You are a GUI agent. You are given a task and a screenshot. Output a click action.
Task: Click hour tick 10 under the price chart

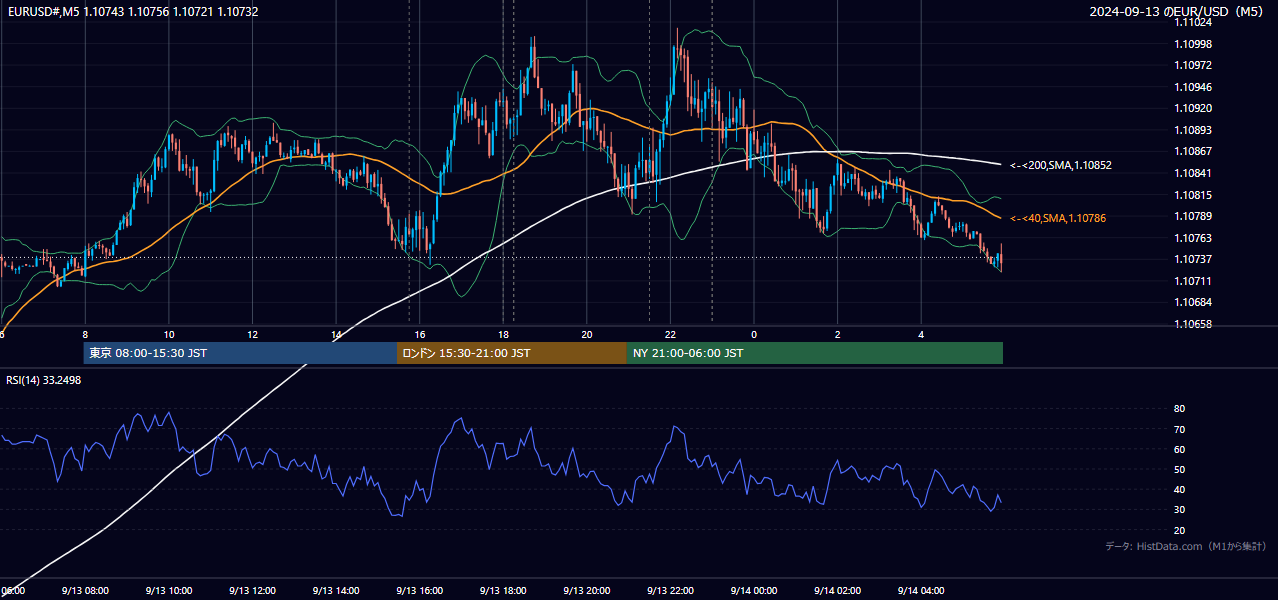coord(169,334)
